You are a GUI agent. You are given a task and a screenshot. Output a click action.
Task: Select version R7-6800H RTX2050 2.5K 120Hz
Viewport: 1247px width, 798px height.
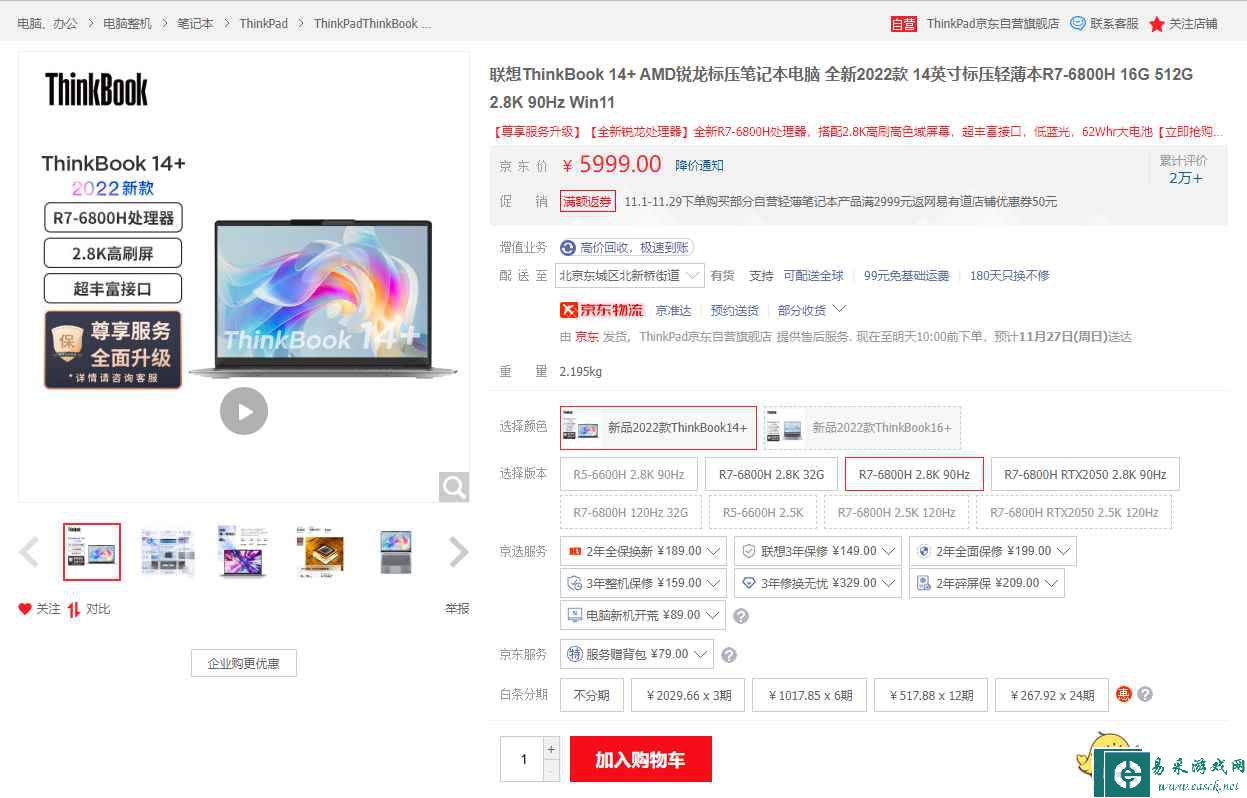tap(1074, 512)
